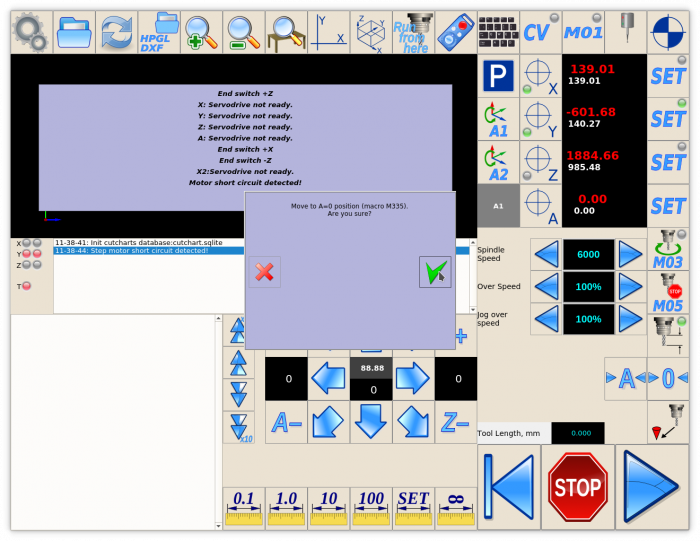Click the HPGL DXF import icon
Viewport: 700px width, 541px height.
coord(154,32)
